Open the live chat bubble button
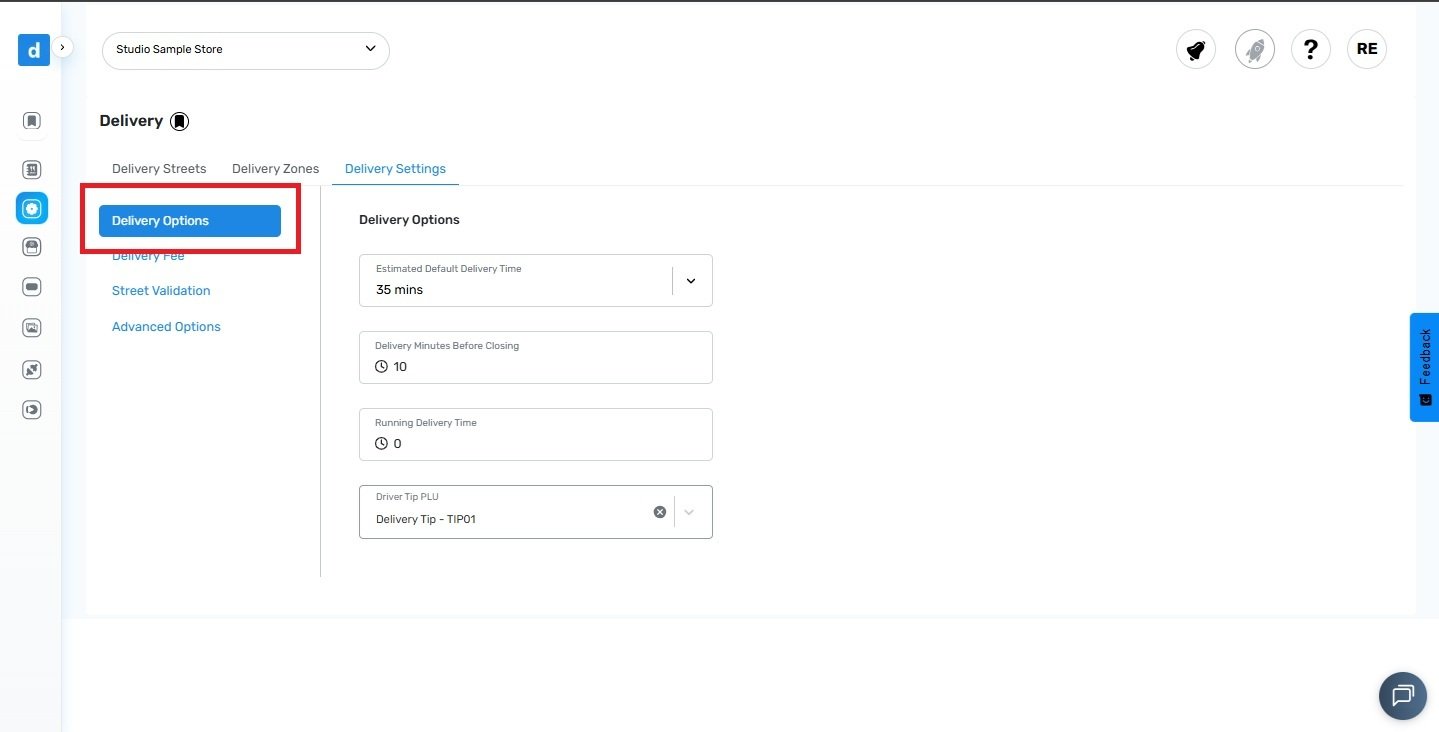Viewport: 1439px width, 732px height. [x=1403, y=695]
